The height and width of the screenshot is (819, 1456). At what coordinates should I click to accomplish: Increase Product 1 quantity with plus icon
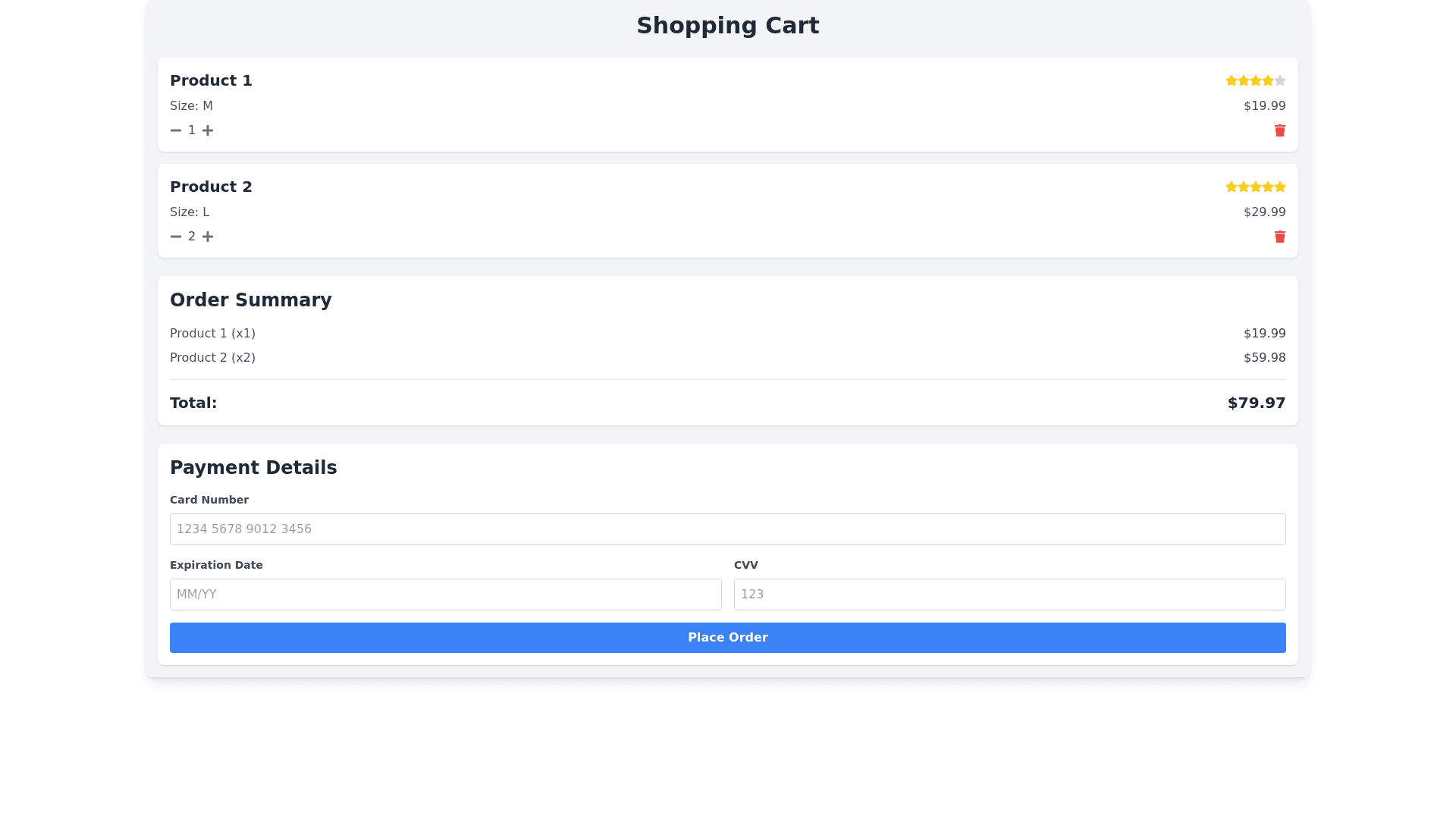click(208, 130)
